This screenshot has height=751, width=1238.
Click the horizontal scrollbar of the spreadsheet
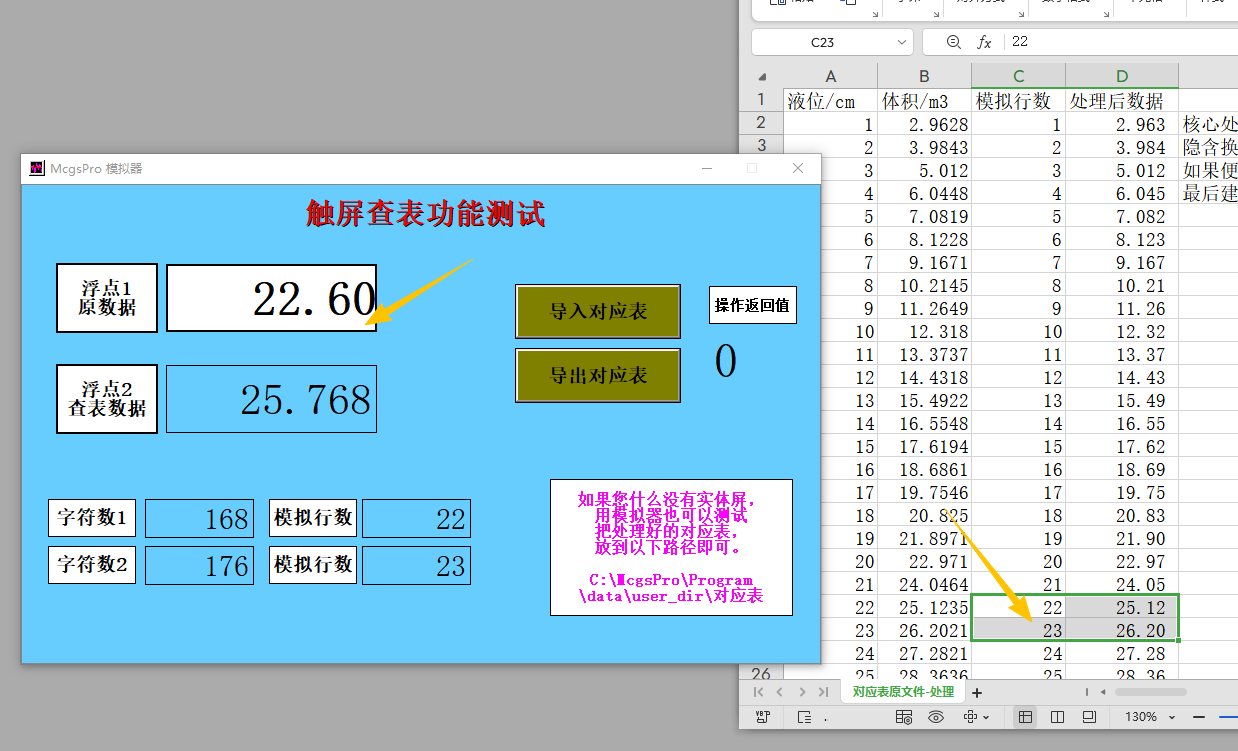[1150, 692]
